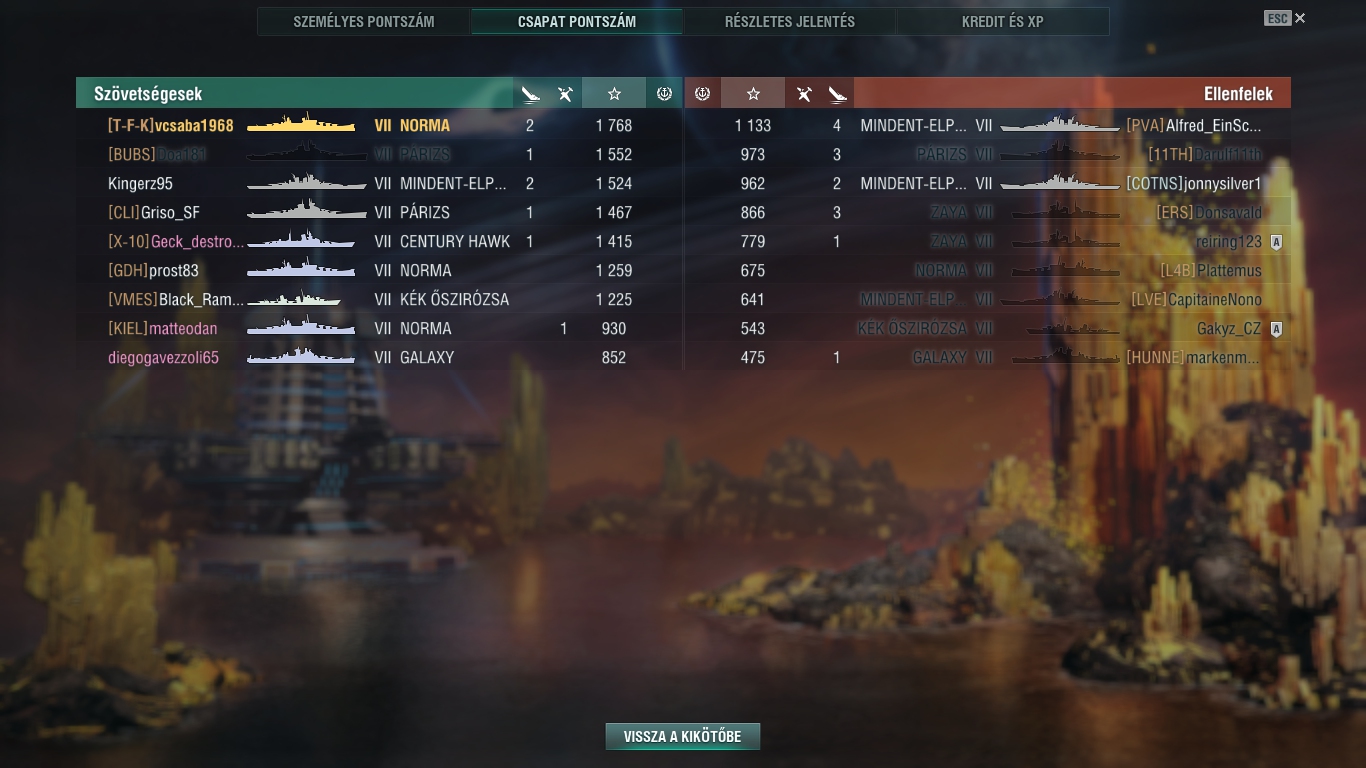Click the badge icon beside Gakyz_CZ
Viewport: 1366px width, 768px height.
point(1276,328)
